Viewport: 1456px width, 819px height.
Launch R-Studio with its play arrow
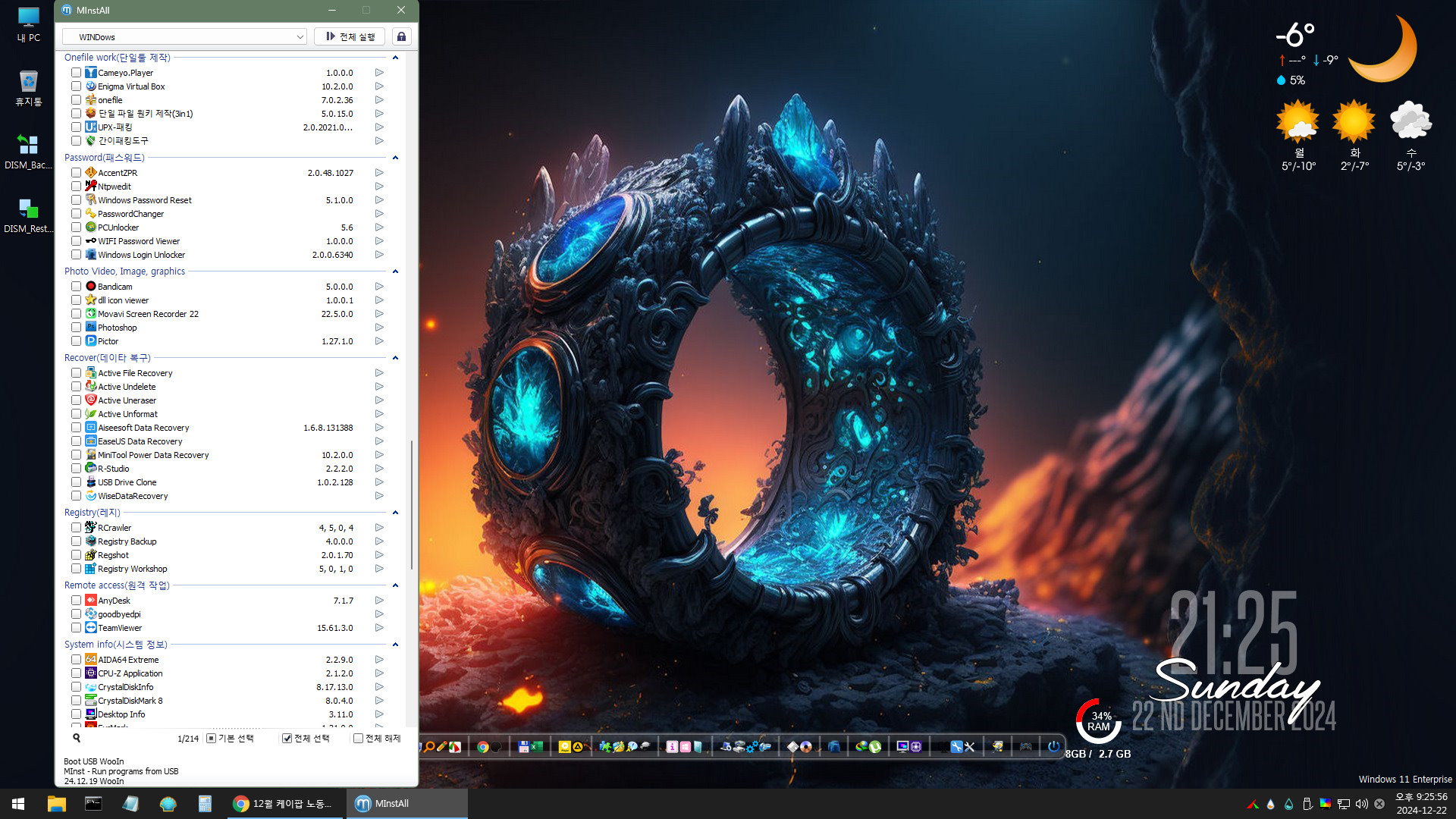coord(379,469)
